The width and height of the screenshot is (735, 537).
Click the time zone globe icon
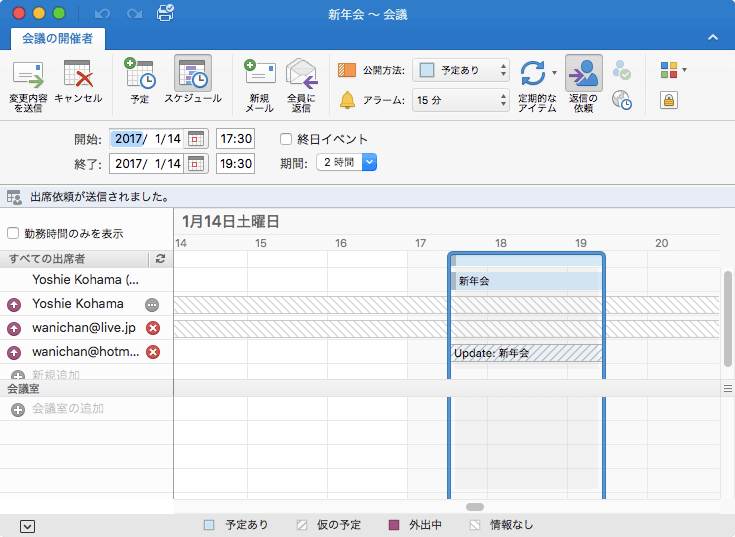pyautogui.click(x=622, y=100)
